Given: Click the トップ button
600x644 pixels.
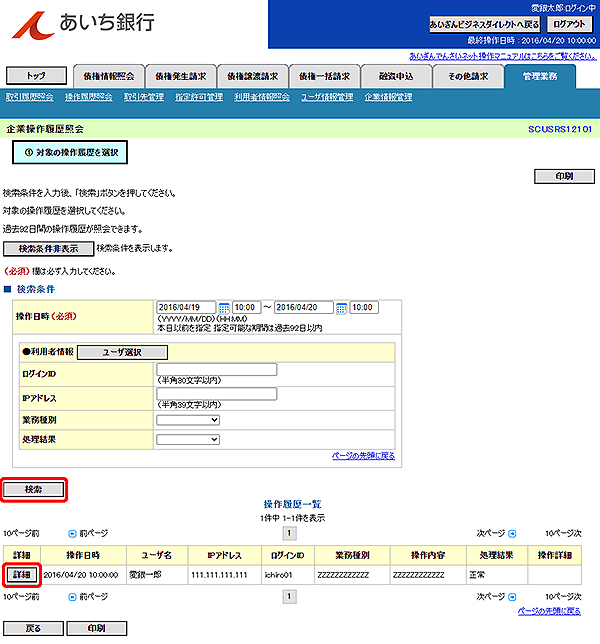Looking at the screenshot, I should (x=37, y=76).
